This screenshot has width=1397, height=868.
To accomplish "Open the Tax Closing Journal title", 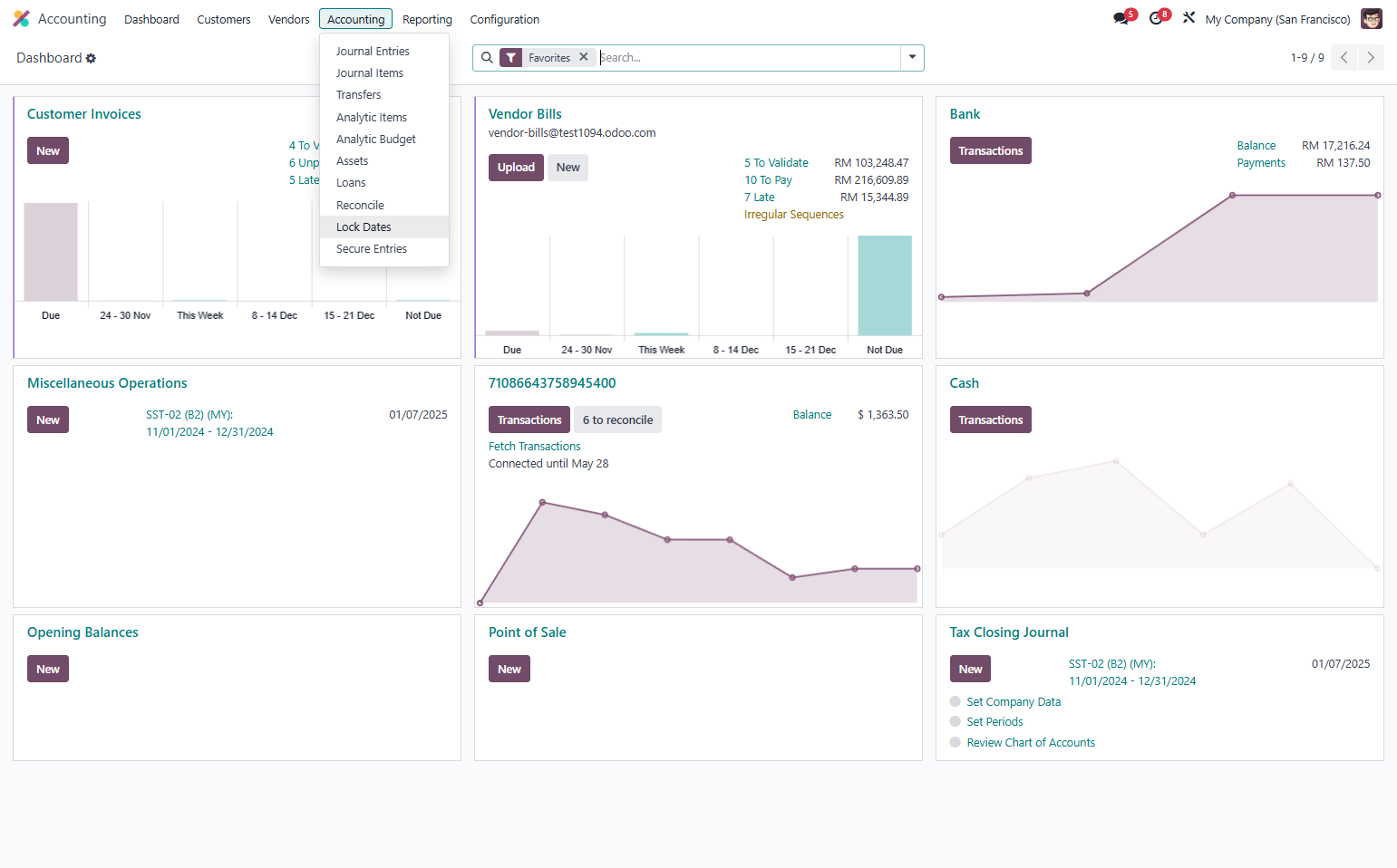I will [1009, 632].
